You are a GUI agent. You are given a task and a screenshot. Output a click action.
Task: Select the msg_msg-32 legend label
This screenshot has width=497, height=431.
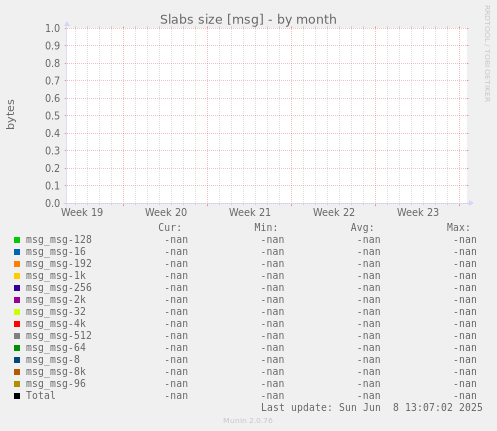point(56,312)
